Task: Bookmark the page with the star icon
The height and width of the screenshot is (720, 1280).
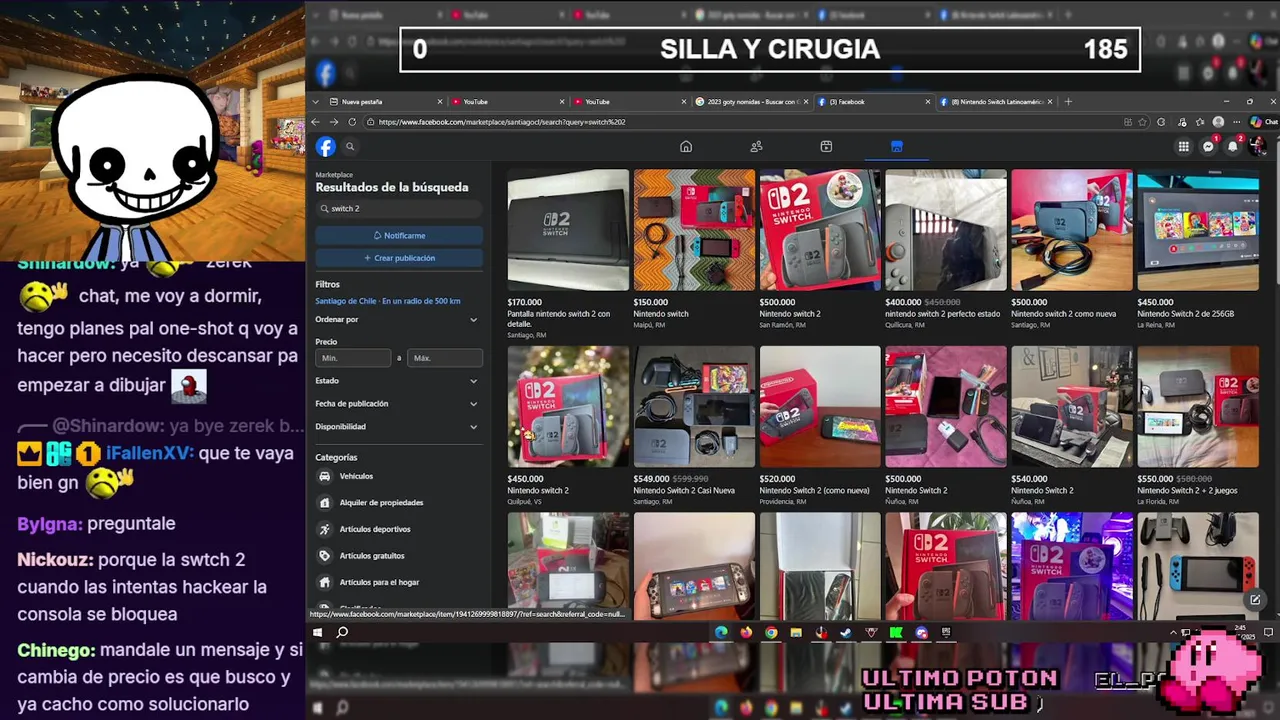Action: click(x=1143, y=122)
